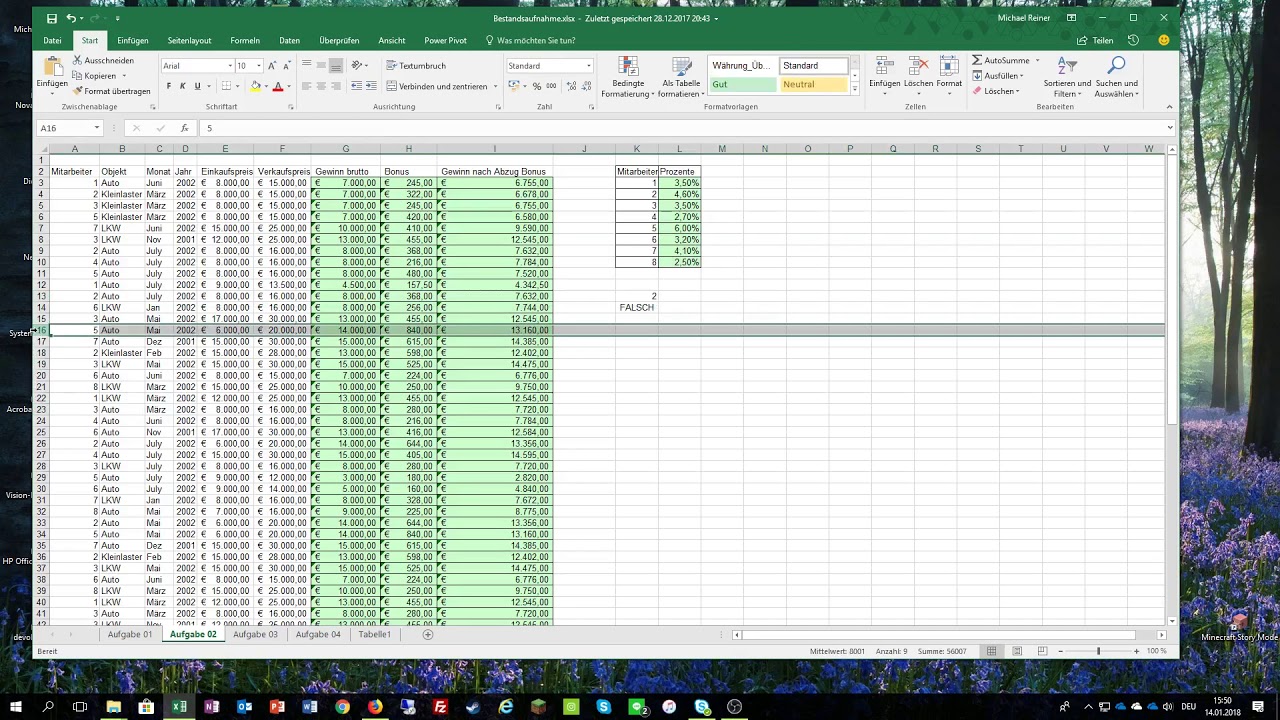Click the Teilen share button

point(1096,41)
